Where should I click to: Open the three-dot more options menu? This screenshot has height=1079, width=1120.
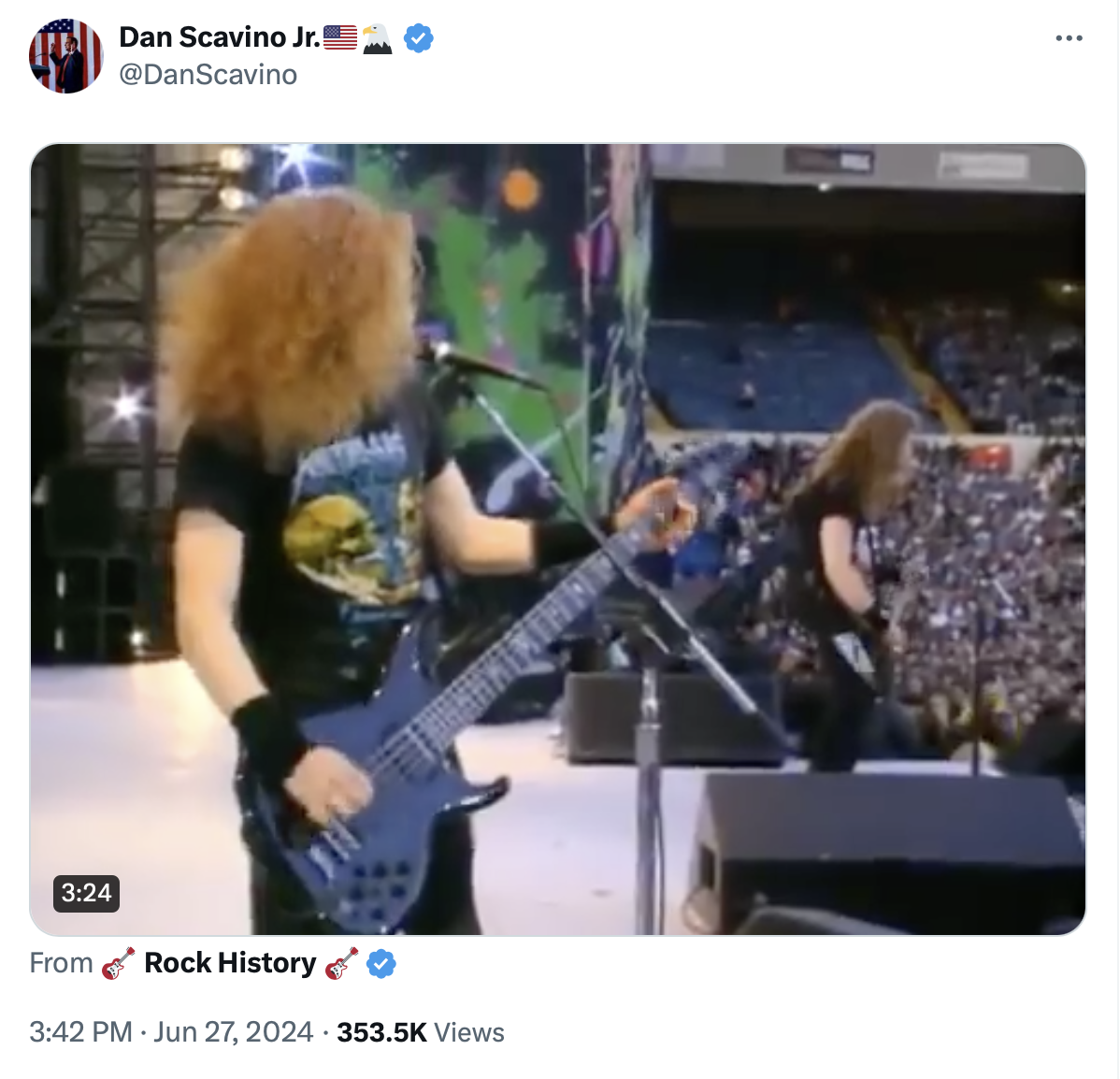(1069, 38)
